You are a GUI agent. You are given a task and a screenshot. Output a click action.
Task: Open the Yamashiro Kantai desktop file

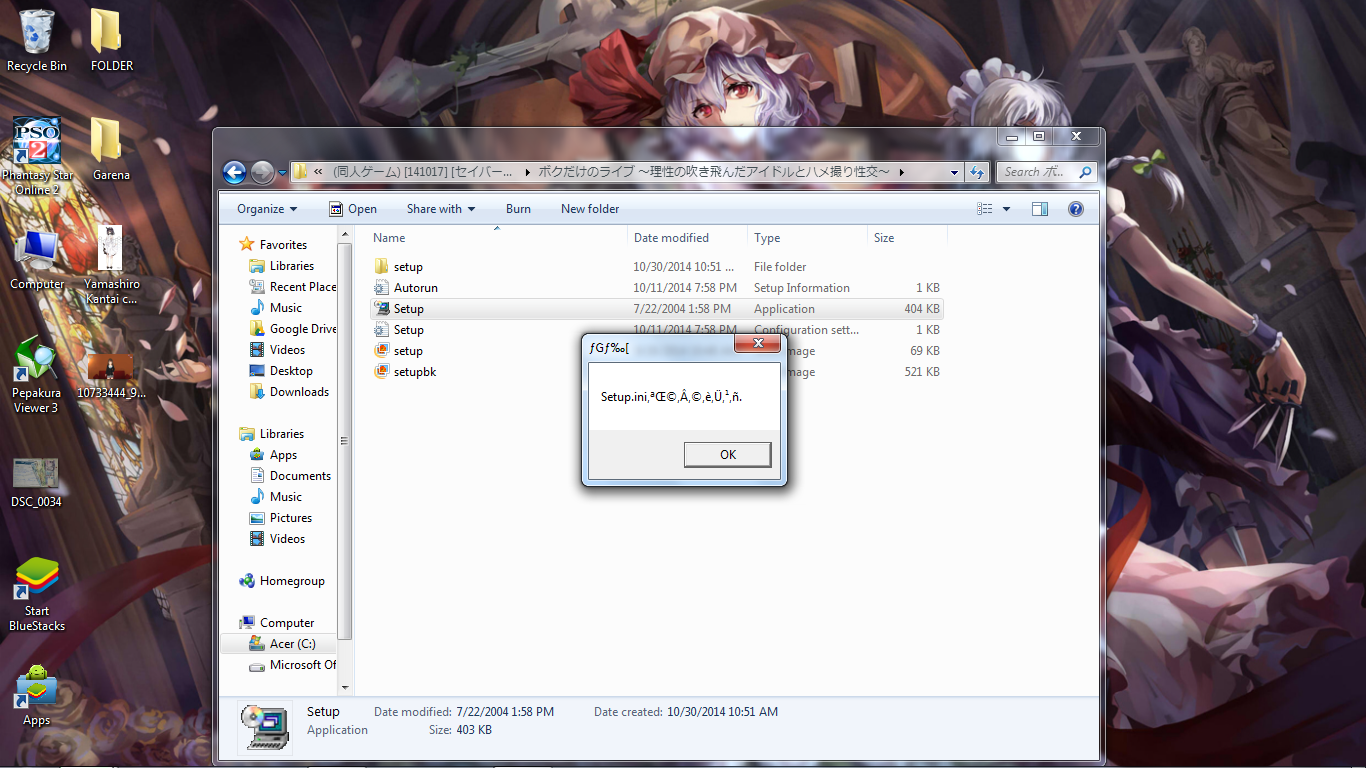pos(111,265)
